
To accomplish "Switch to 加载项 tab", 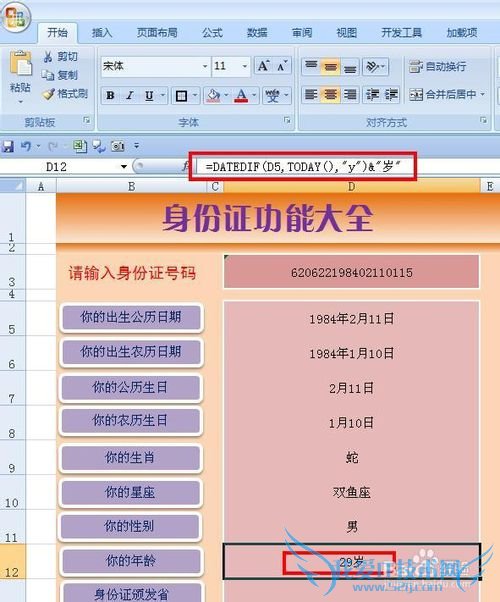I will [x=462, y=33].
